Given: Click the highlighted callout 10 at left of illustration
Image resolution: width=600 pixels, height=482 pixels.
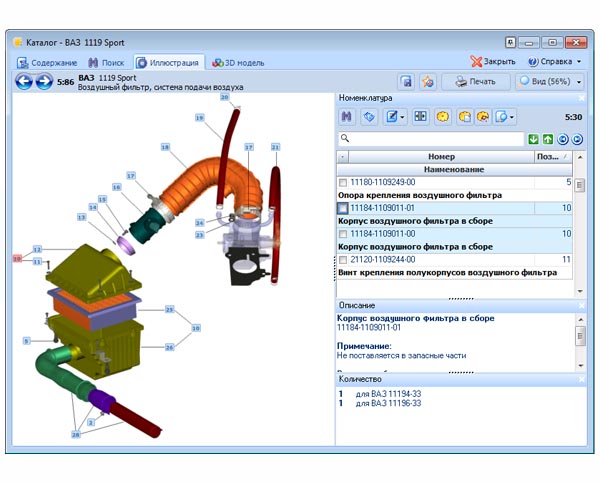Looking at the screenshot, I should tap(17, 259).
